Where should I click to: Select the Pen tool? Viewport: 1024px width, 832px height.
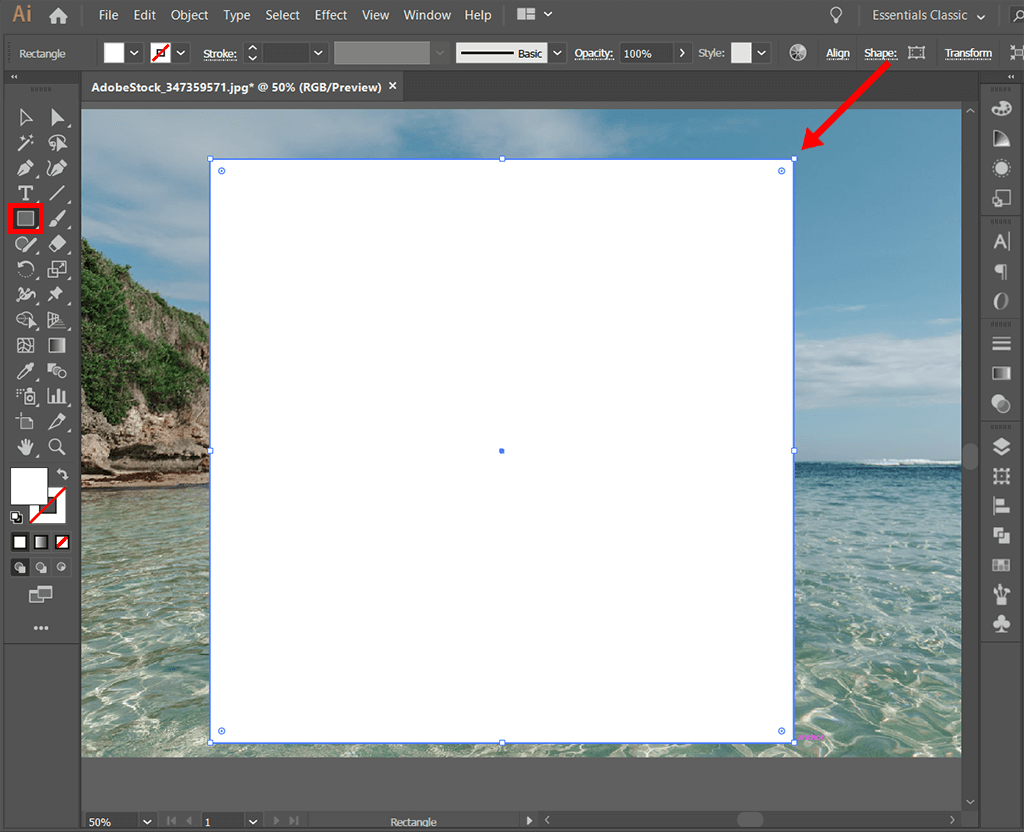click(25, 168)
